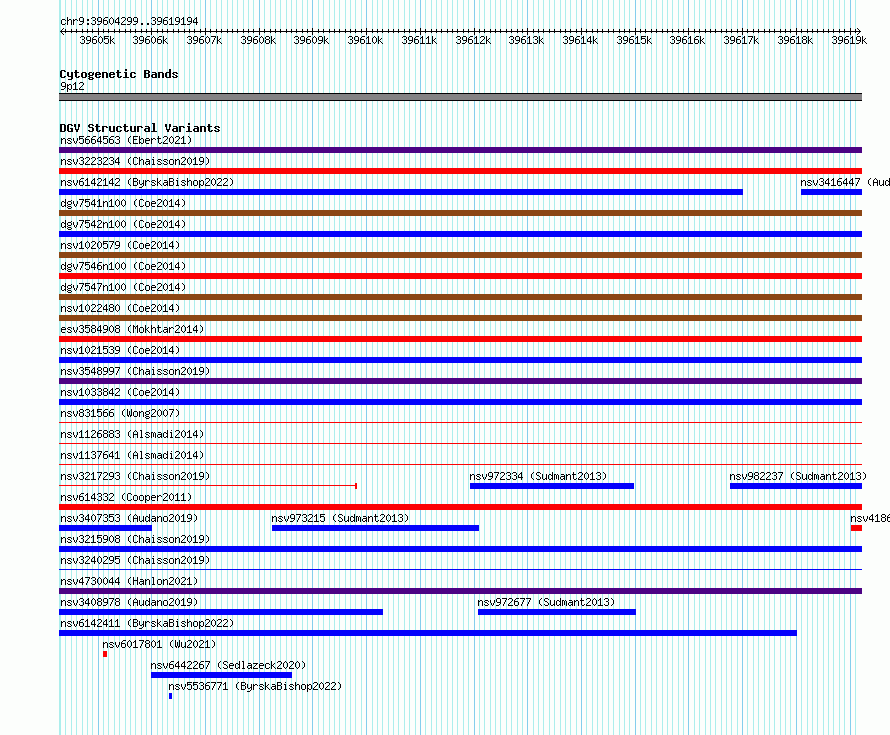Screen dimensions: 890x735
Task: Click the short blue bar under nsv3407353
Action: pos(106,528)
